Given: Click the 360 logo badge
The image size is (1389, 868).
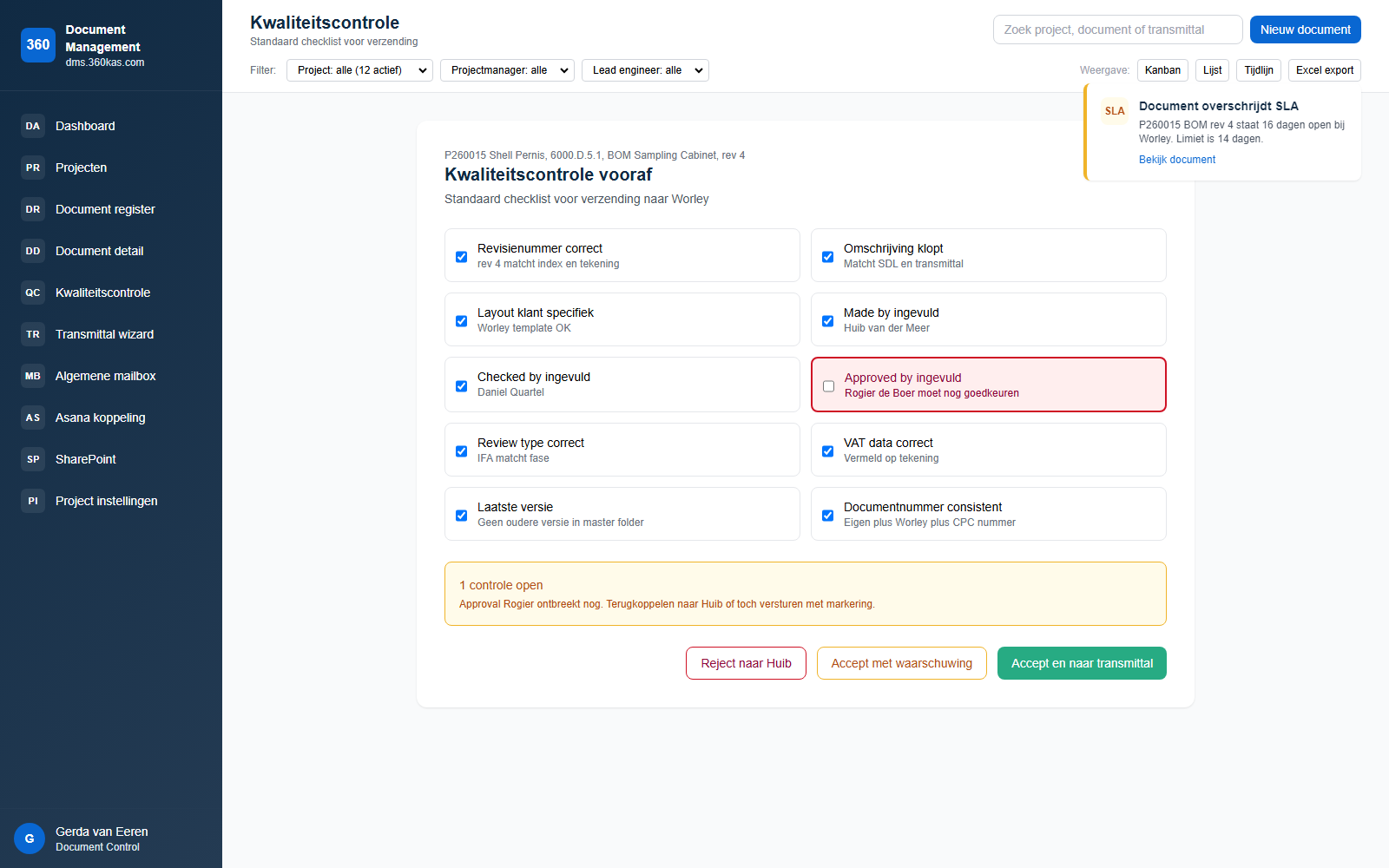Looking at the screenshot, I should [x=38, y=45].
